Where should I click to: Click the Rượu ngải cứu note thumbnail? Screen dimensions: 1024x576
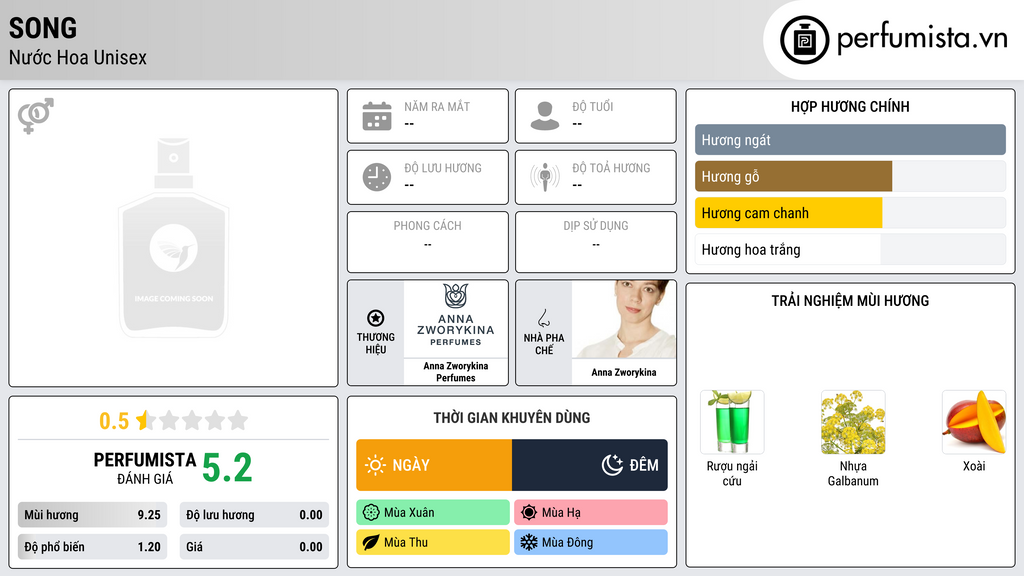pos(732,422)
